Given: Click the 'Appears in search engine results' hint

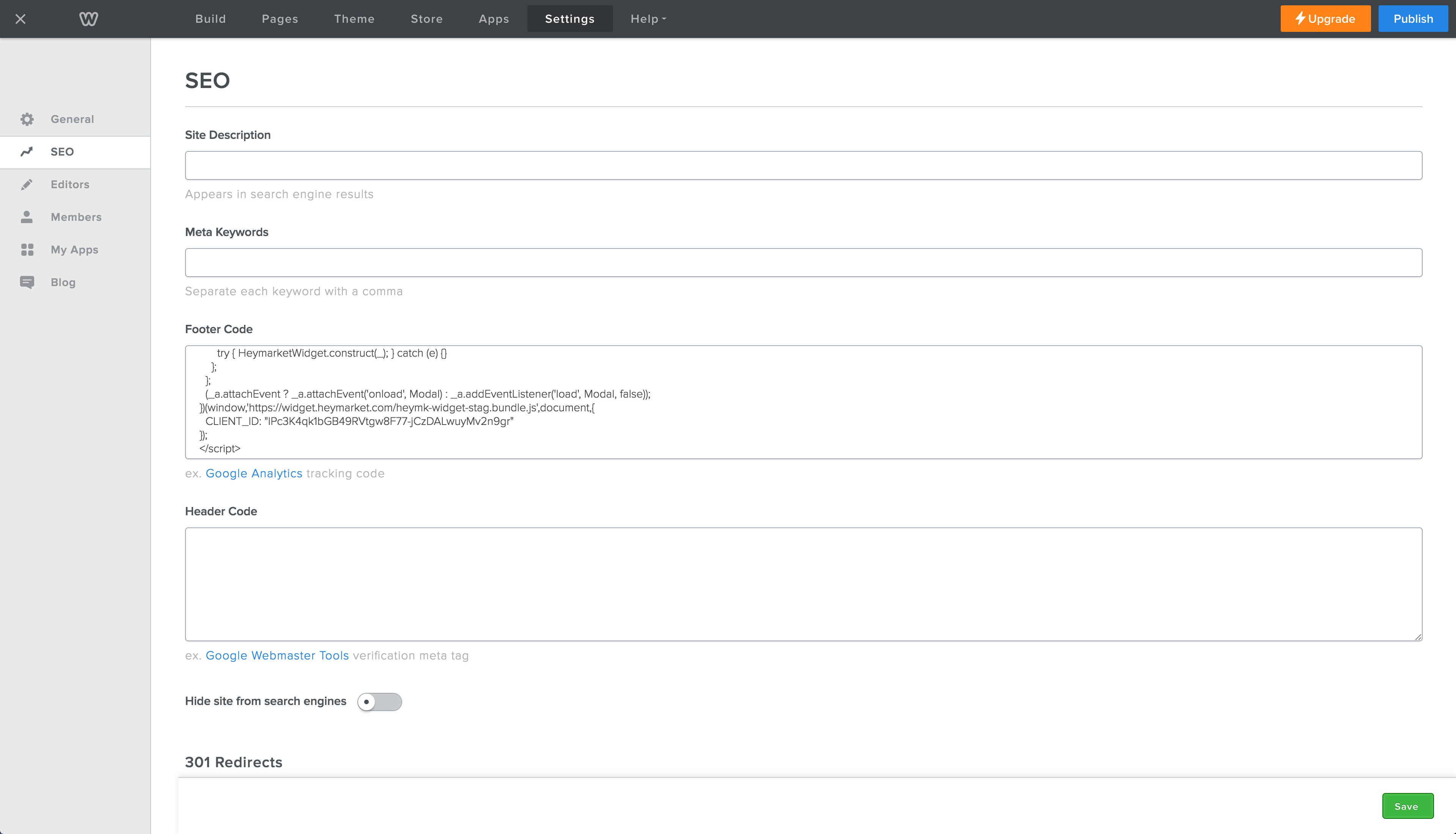Looking at the screenshot, I should 280,194.
